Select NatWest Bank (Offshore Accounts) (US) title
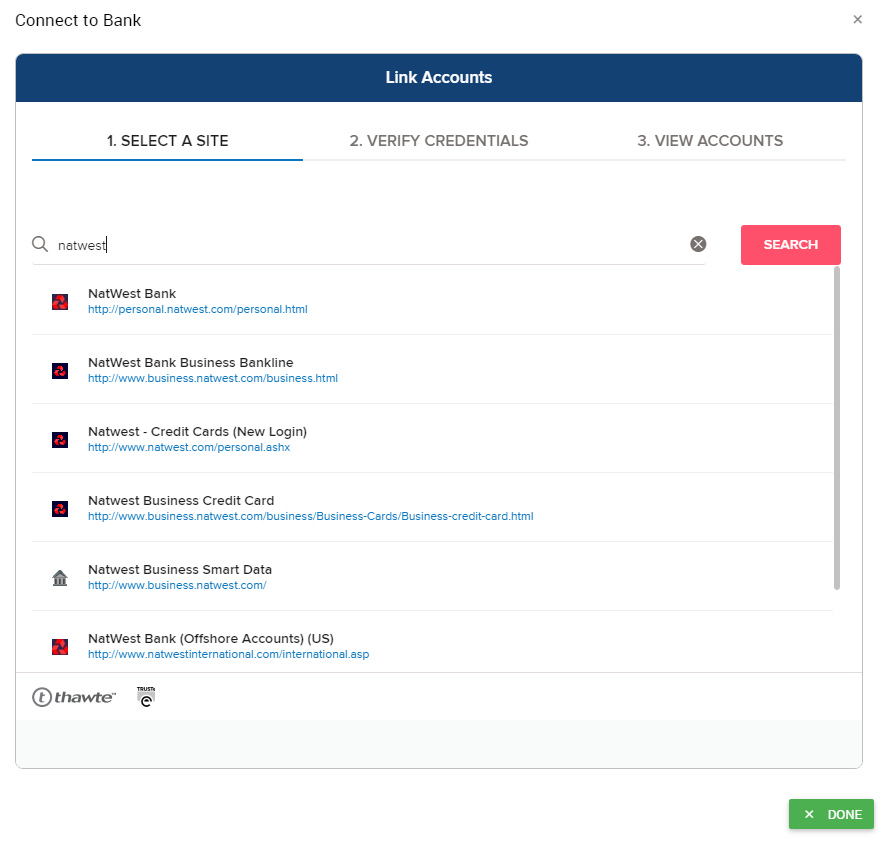The height and width of the screenshot is (846, 882). 211,638
